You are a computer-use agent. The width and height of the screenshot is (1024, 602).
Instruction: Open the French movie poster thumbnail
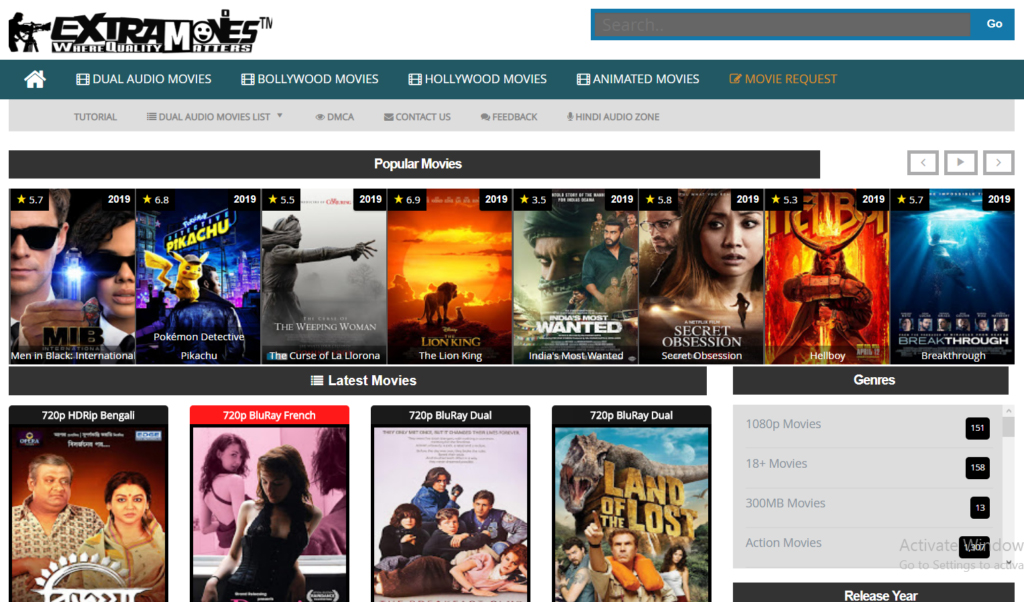[x=269, y=514]
